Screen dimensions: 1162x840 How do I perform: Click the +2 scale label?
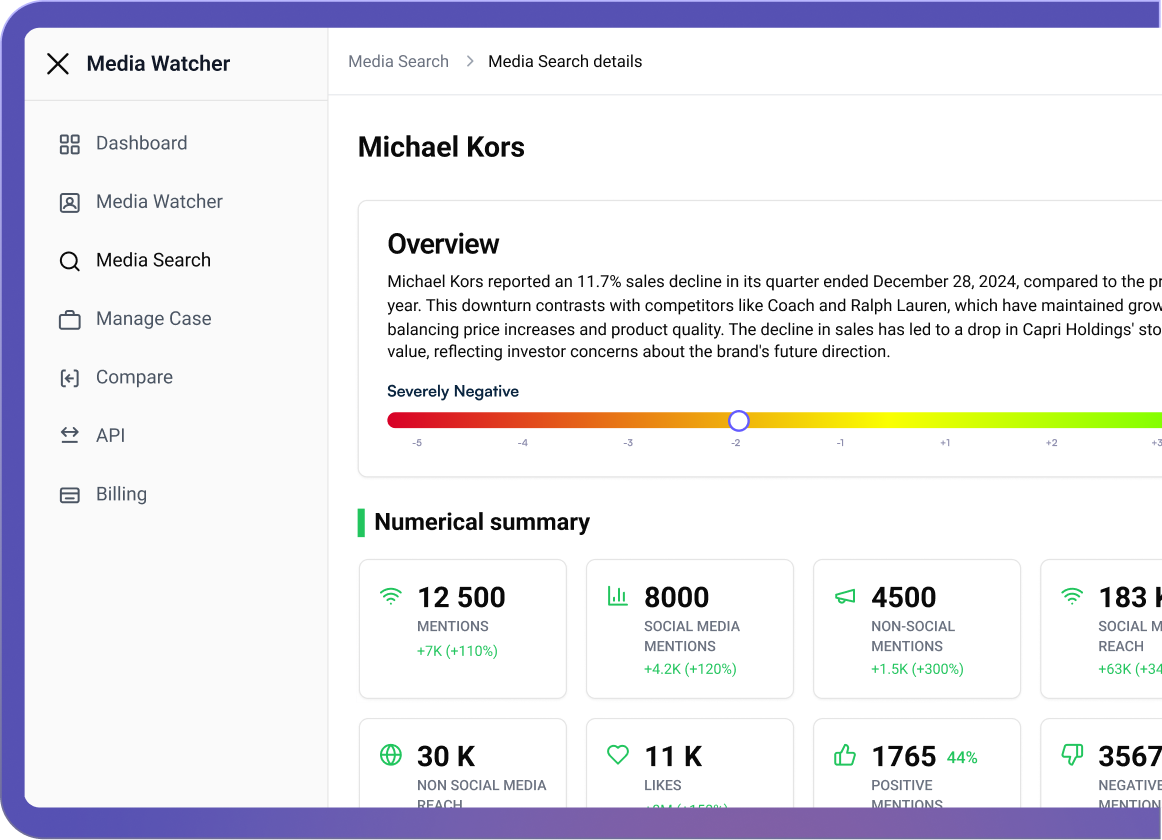click(x=1051, y=443)
